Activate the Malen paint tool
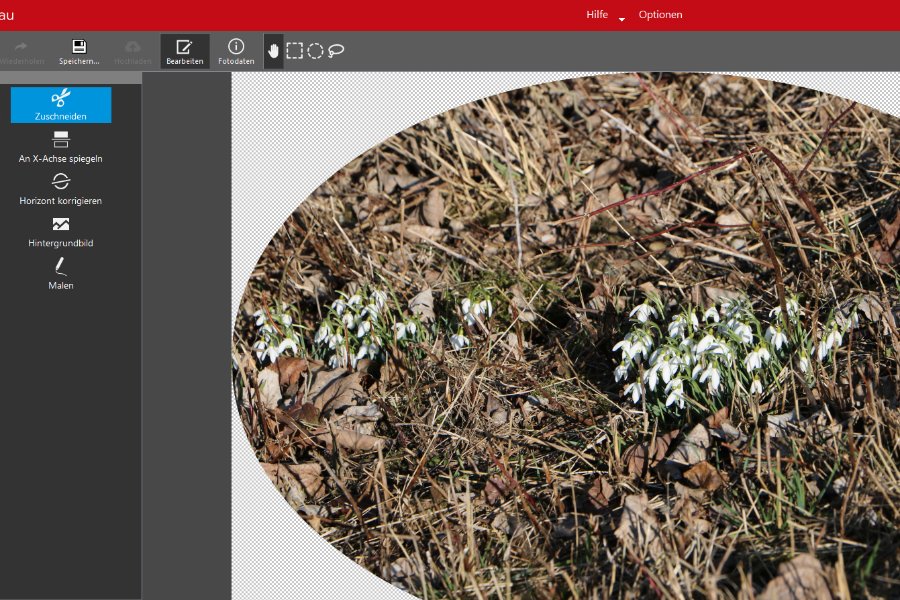Screen dimensions: 900x600 tap(61, 274)
